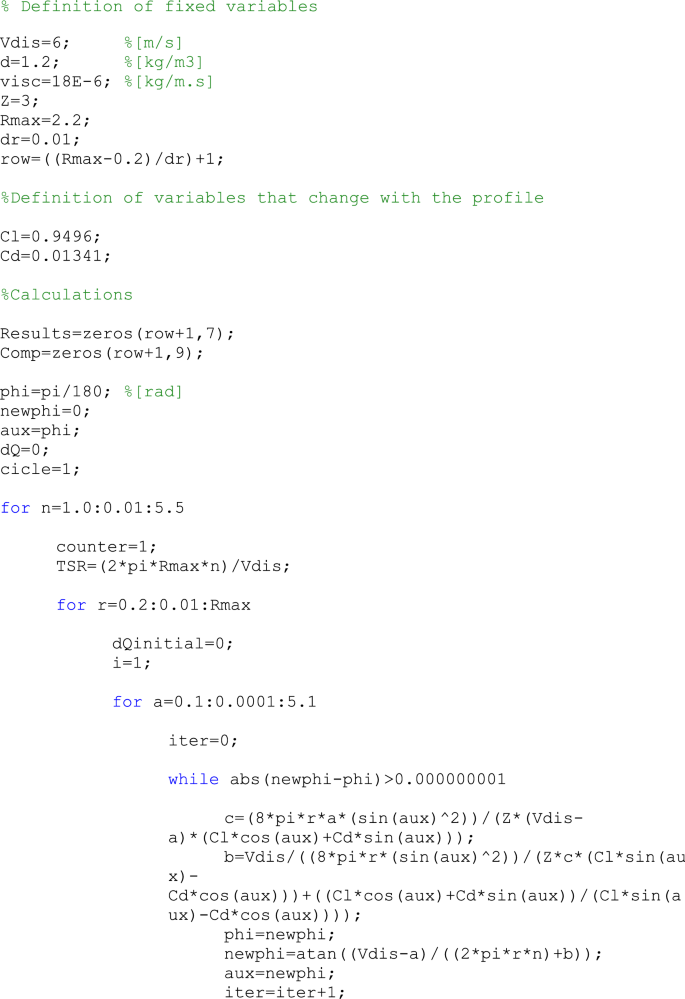Place cursor on "Cl=0.9496;"
Screen dimensions: 685x999
point(50,236)
